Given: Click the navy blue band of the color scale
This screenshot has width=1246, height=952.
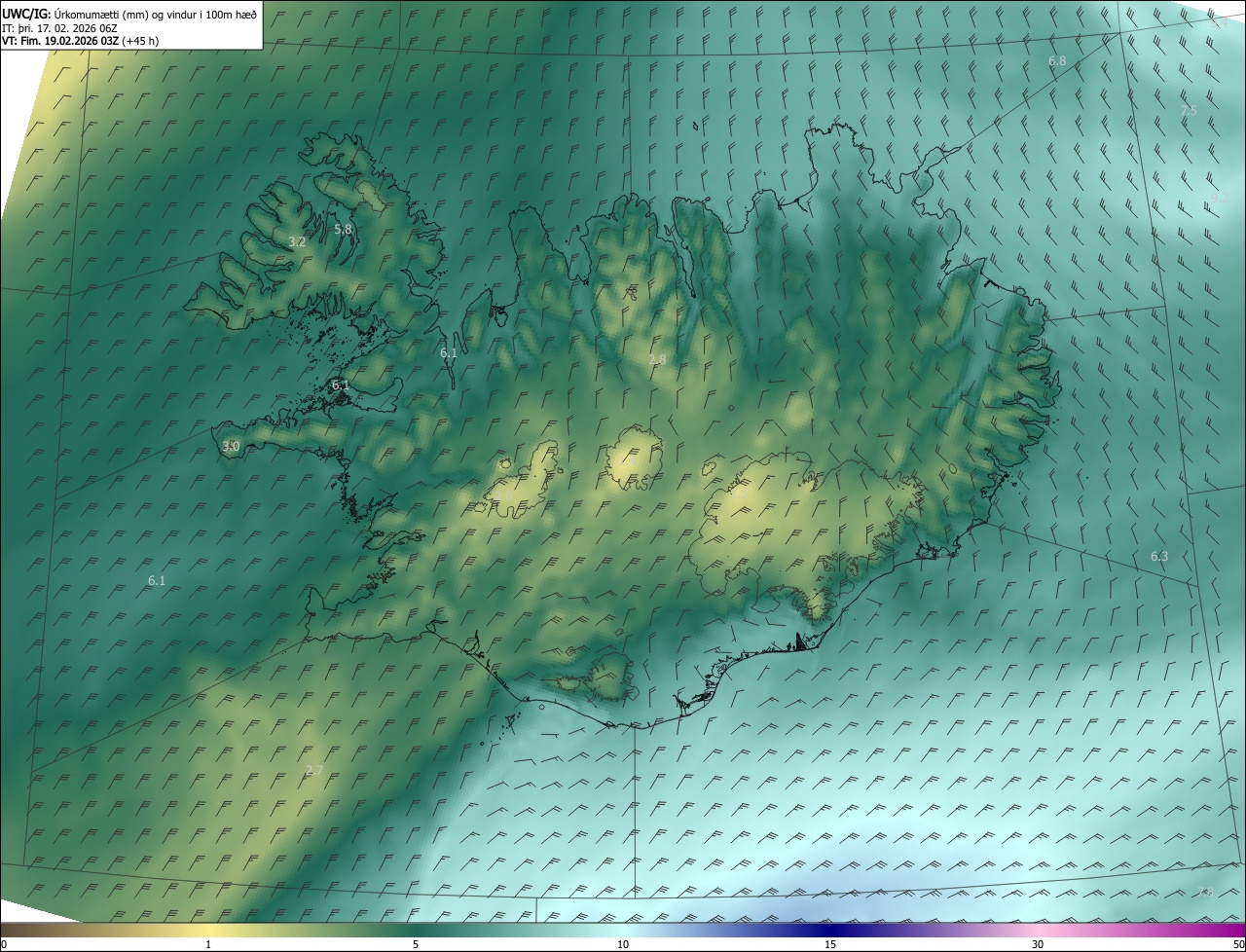Looking at the screenshot, I should [830, 931].
